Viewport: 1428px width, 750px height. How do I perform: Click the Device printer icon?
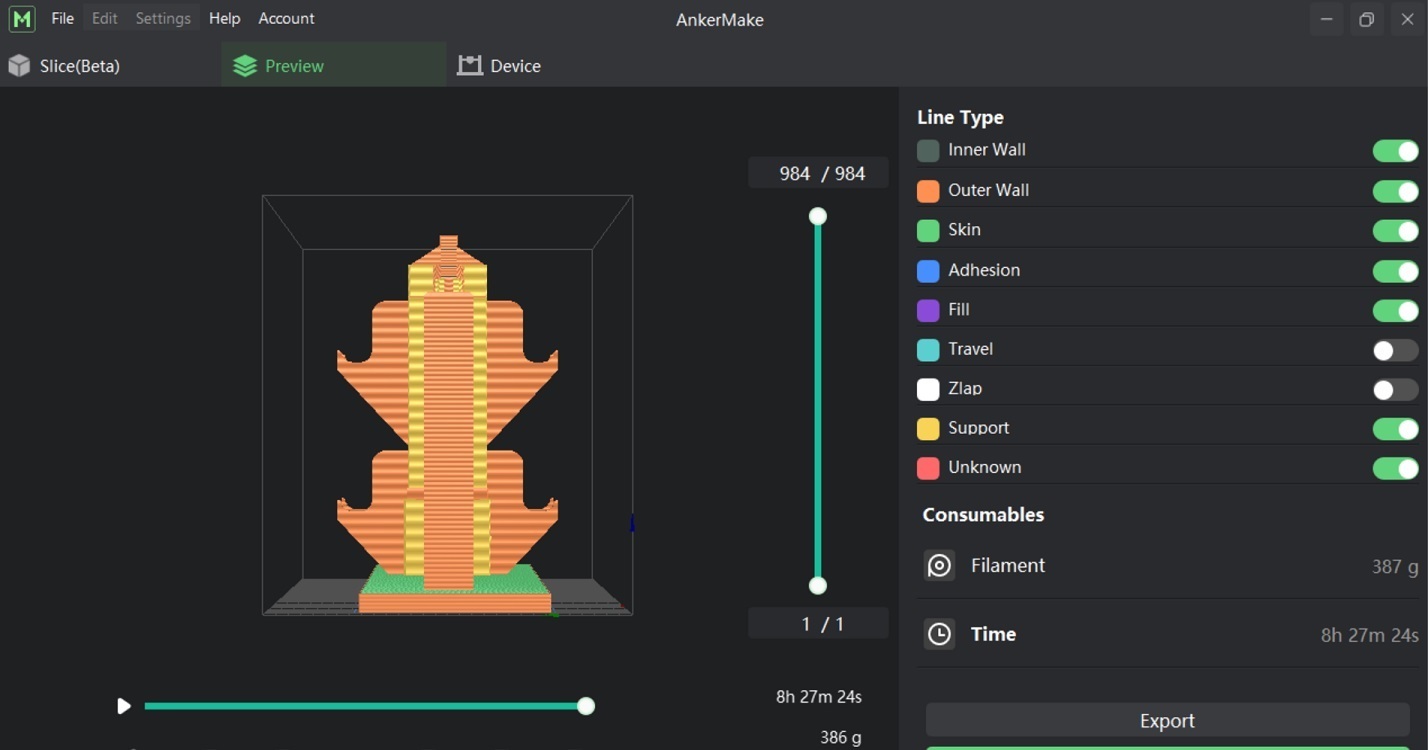click(470, 66)
